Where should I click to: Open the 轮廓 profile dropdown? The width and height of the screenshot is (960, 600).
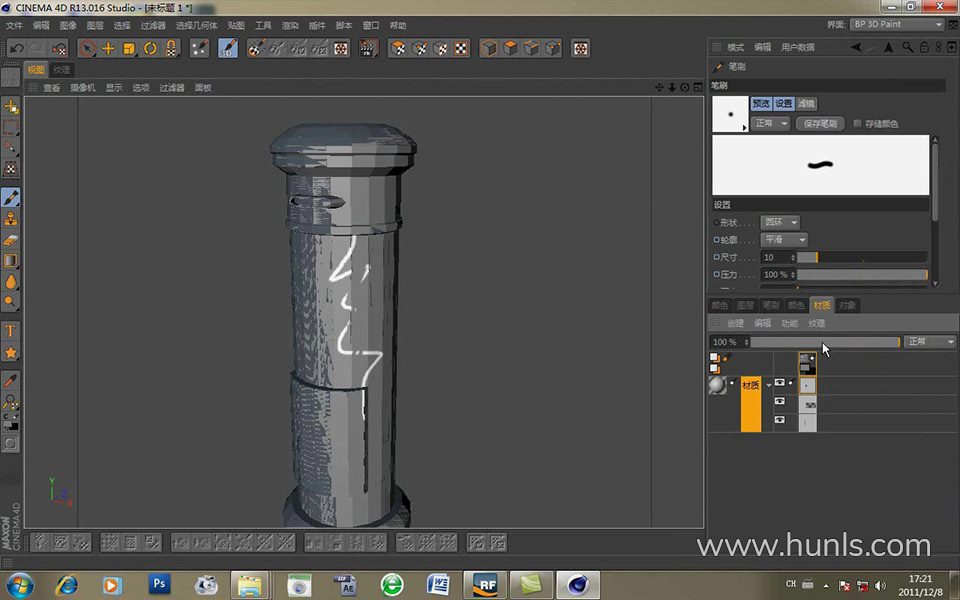[x=784, y=240]
